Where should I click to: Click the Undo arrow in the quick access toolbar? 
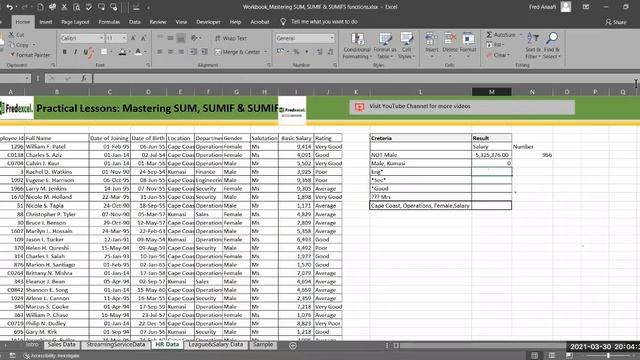click(x=9, y=7)
